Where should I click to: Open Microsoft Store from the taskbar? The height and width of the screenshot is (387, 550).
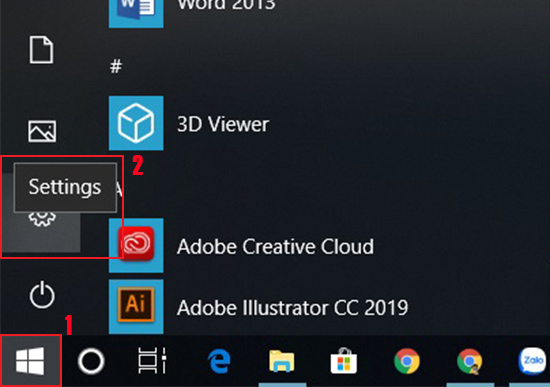tap(344, 360)
